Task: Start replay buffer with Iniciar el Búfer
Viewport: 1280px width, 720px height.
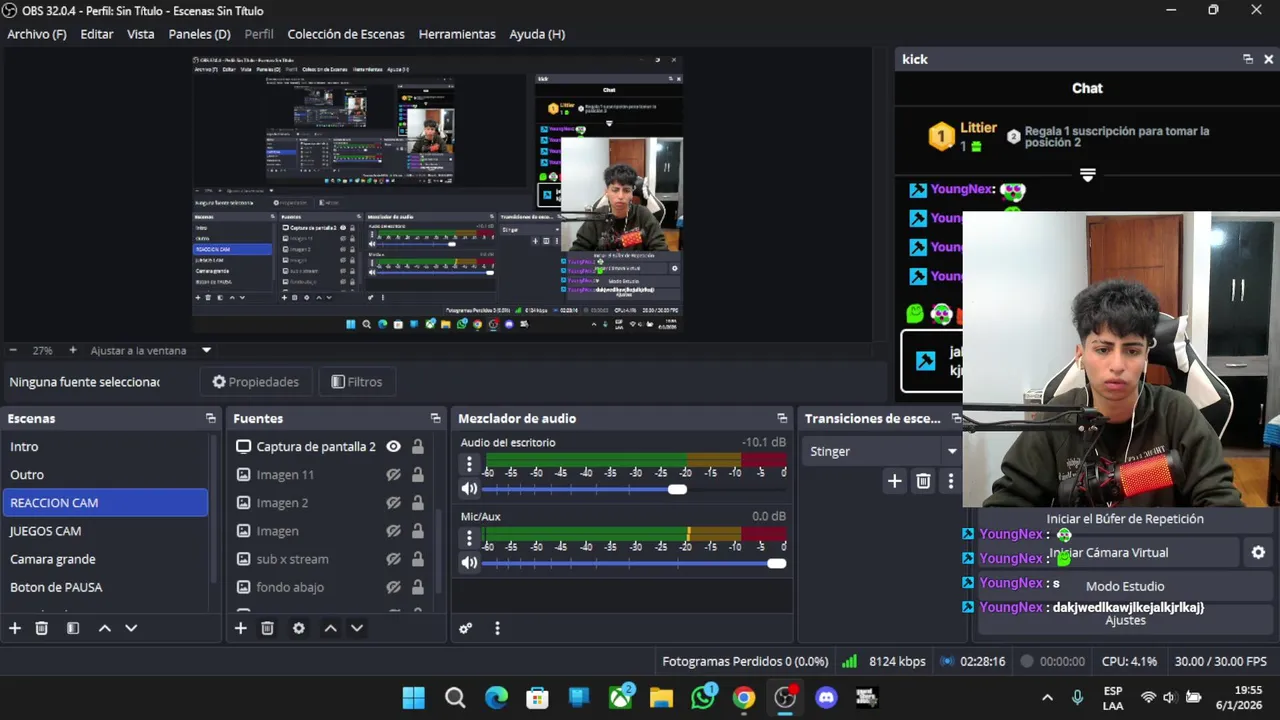Action: (x=1125, y=519)
